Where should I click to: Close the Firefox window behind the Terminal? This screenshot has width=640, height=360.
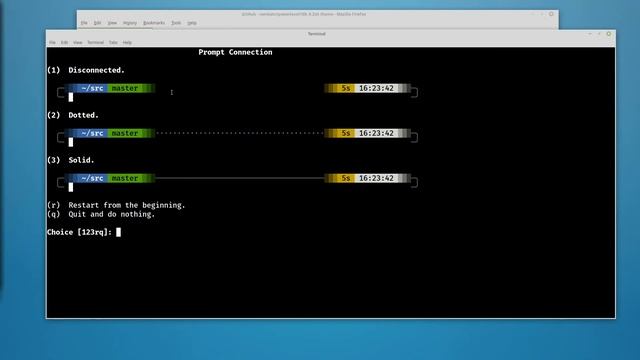click(551, 14)
